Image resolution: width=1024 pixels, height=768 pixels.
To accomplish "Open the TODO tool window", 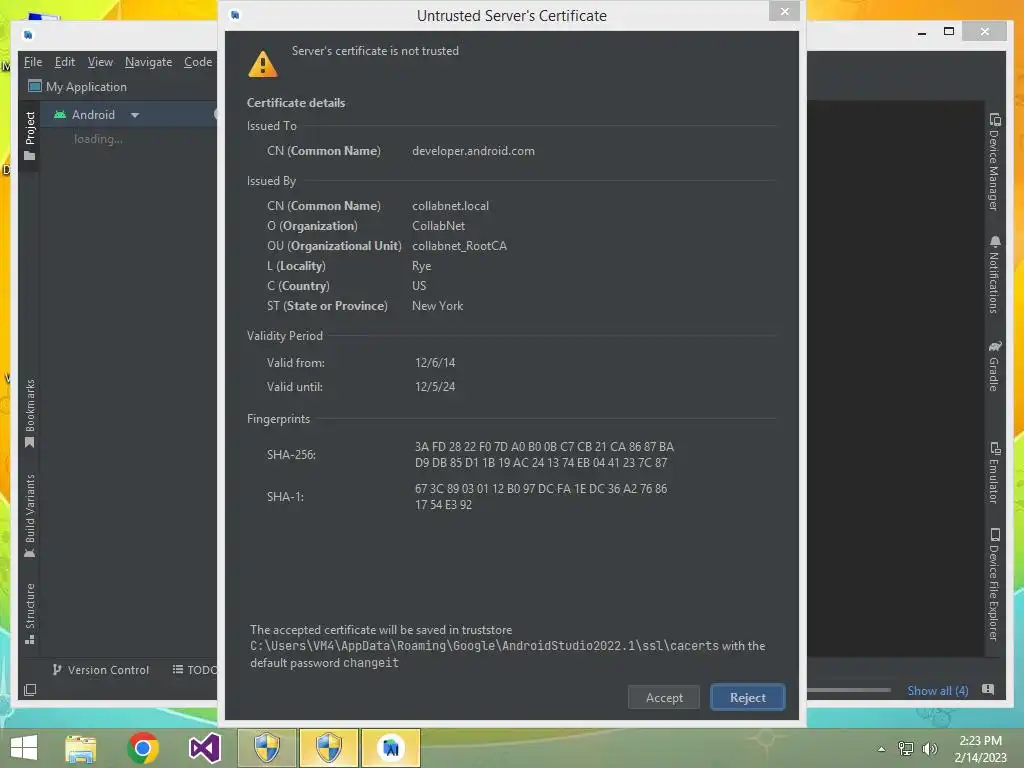I will pos(195,670).
